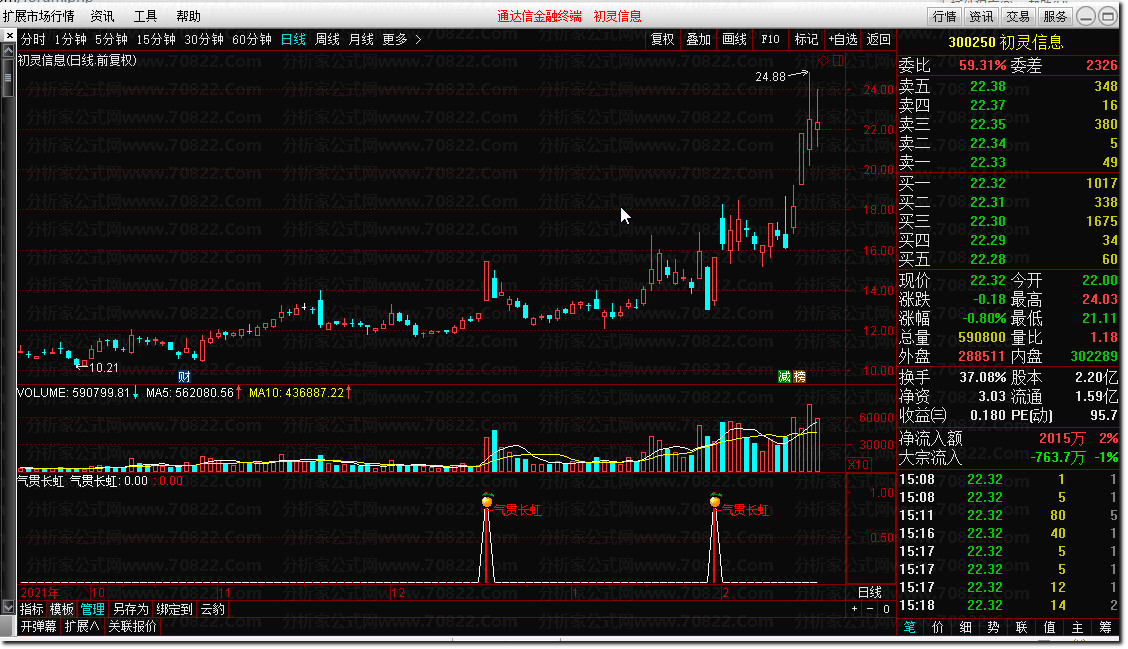Image resolution: width=1128 pixels, height=649 pixels.
Task: Zoom out chart with the − button
Action: coord(870,609)
